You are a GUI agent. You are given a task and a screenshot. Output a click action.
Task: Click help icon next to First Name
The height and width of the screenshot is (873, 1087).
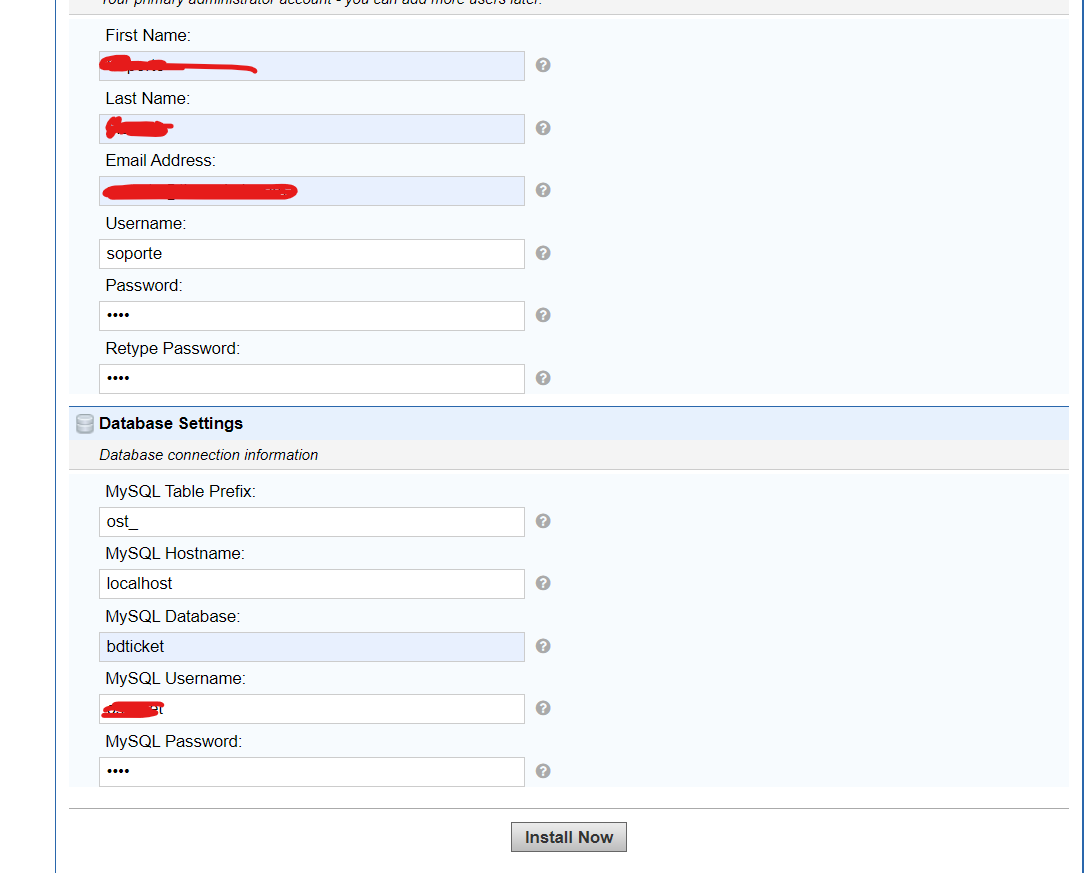point(543,65)
